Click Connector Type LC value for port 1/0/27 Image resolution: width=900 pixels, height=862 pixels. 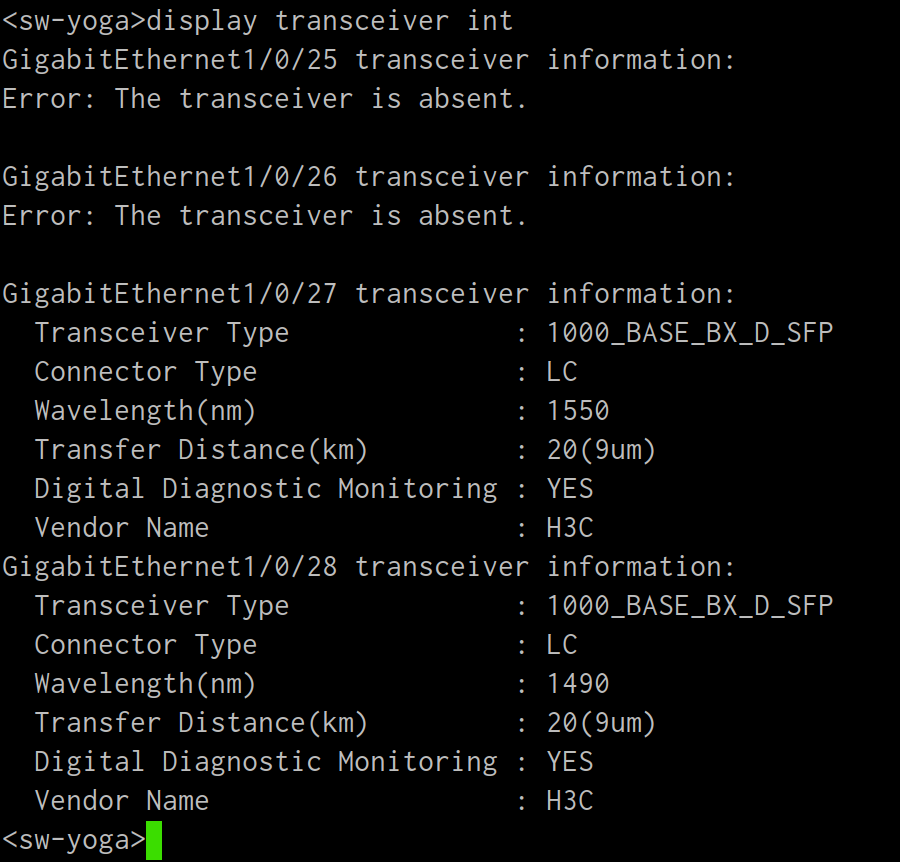(x=562, y=372)
